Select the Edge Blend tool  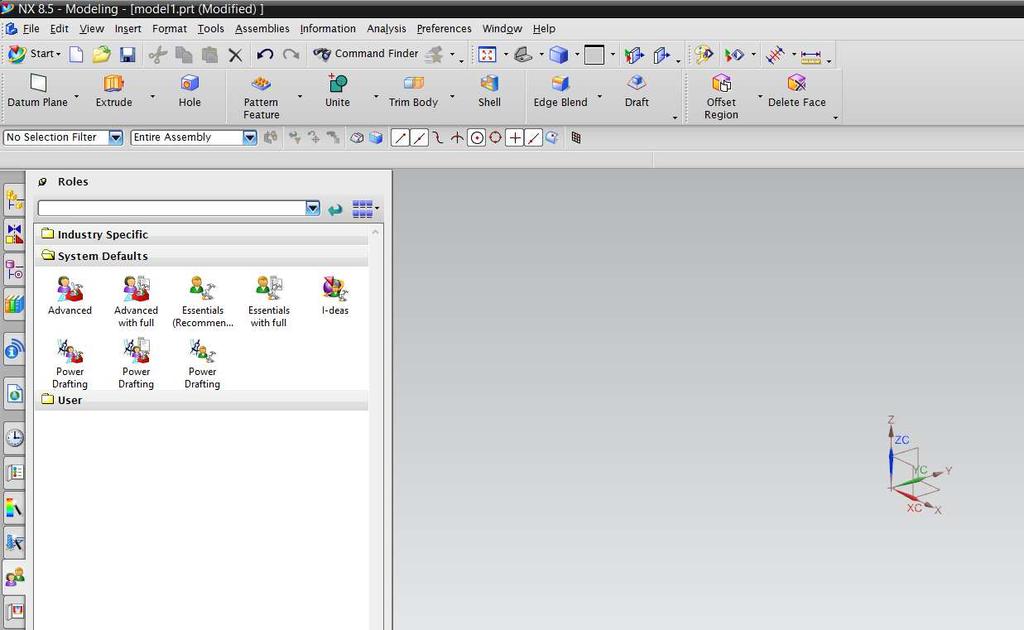[560, 90]
